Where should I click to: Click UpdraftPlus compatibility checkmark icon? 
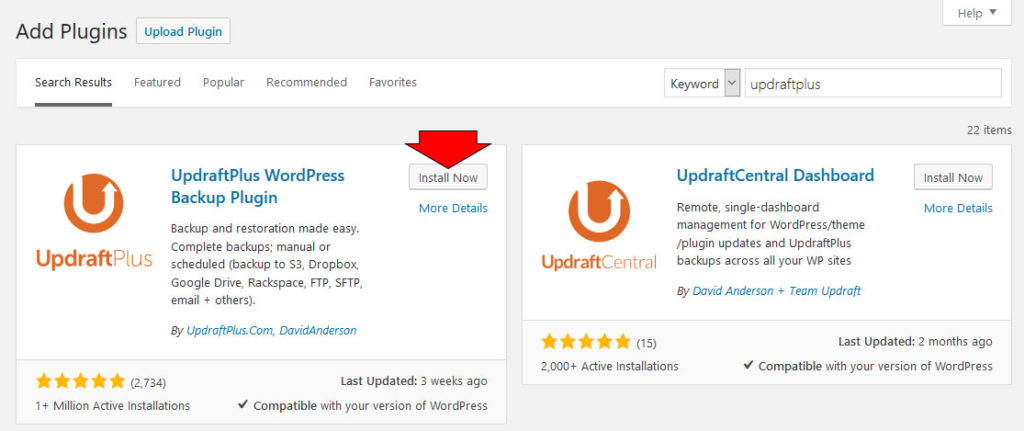242,405
